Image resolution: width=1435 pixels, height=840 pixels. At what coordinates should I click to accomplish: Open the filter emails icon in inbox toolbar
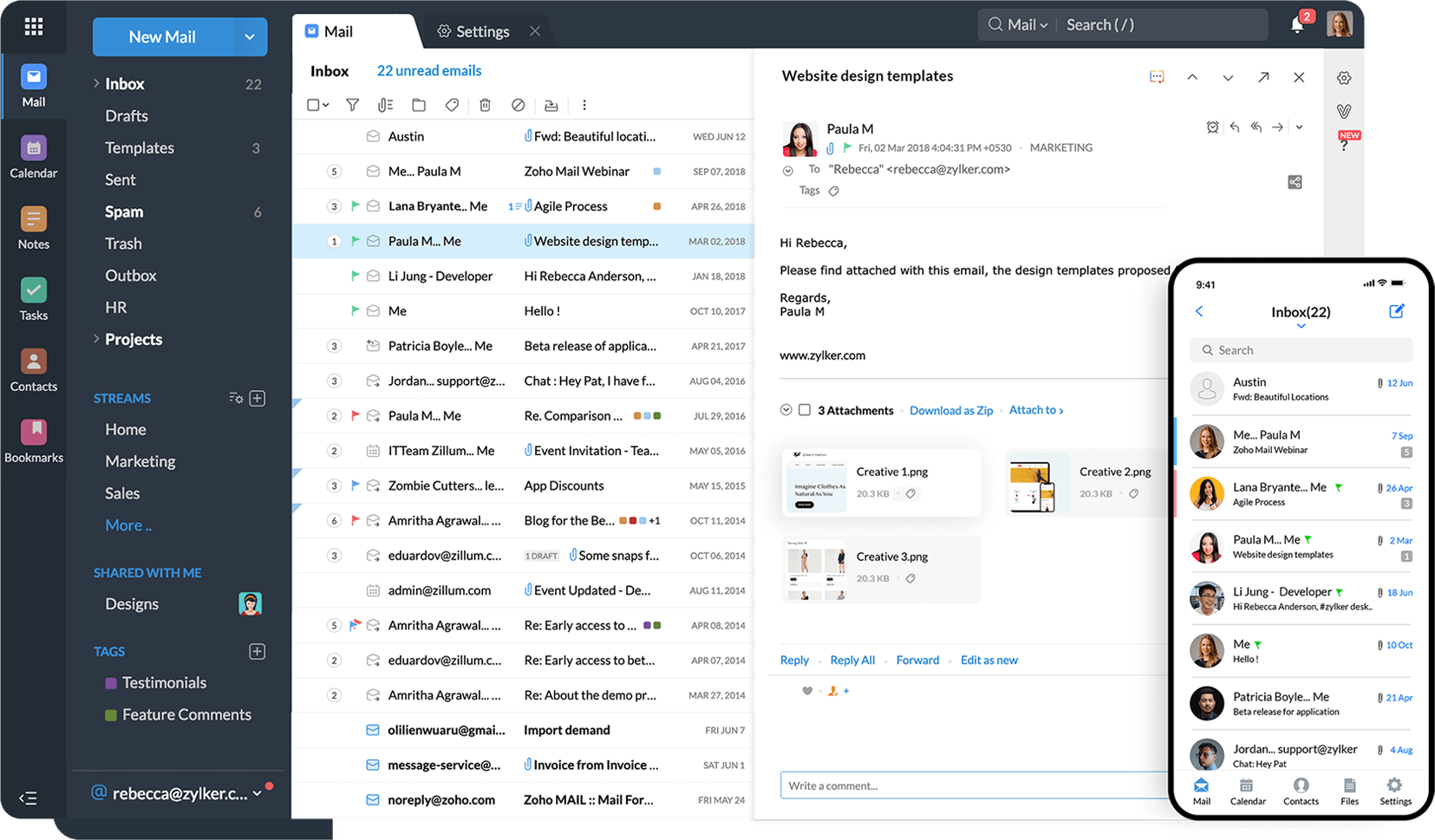pos(352,104)
